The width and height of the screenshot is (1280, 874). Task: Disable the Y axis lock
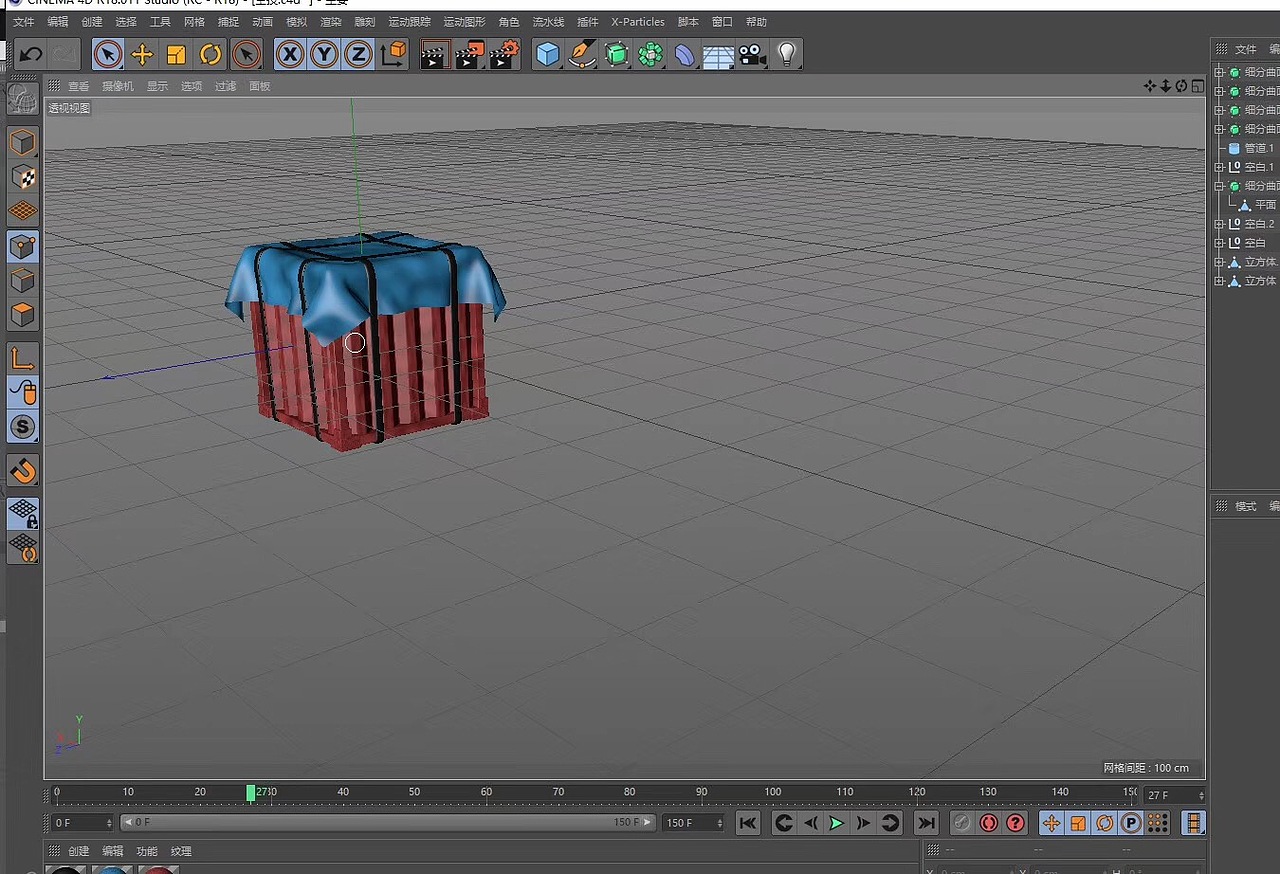323,54
